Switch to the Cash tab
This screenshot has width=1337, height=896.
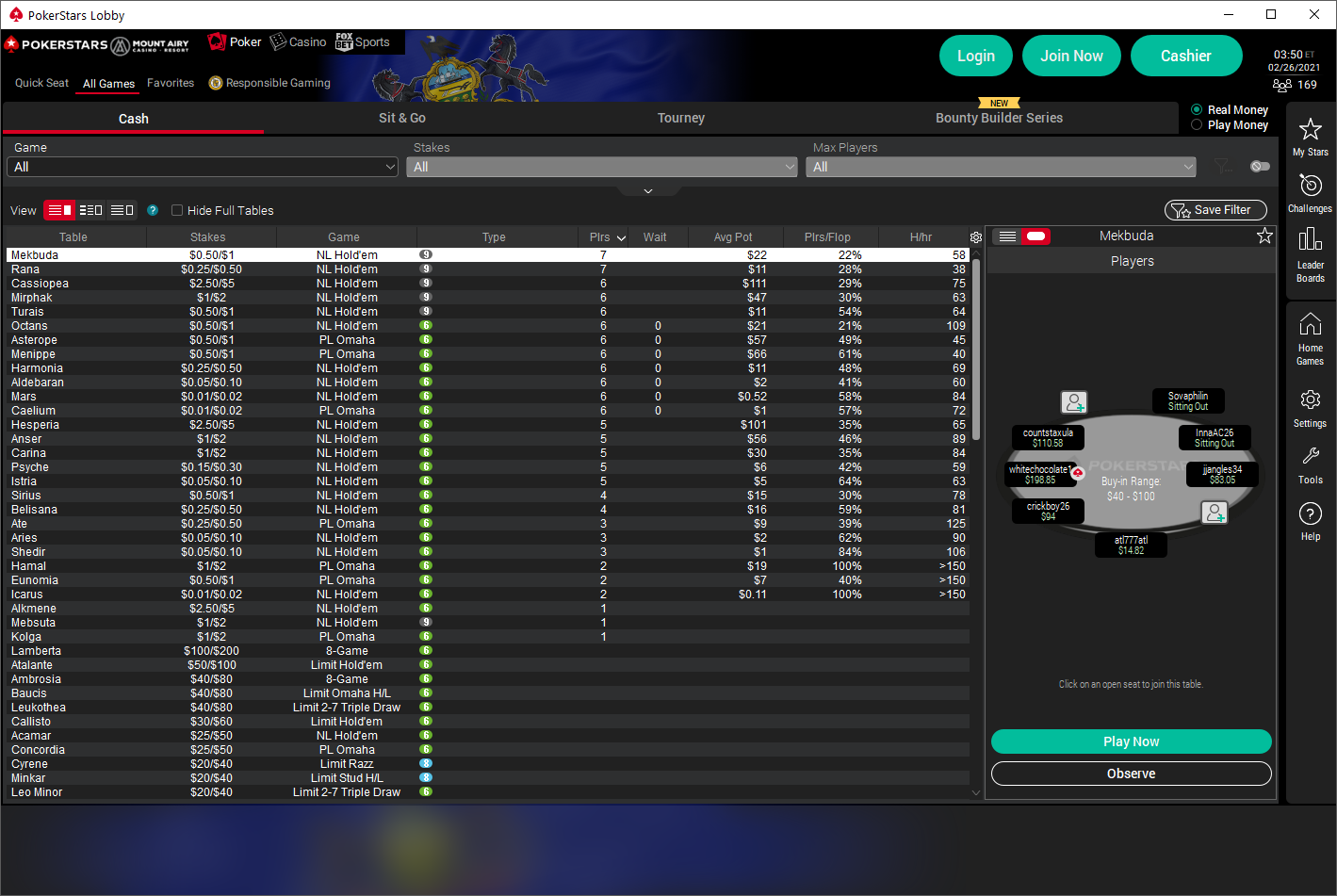coord(133,119)
